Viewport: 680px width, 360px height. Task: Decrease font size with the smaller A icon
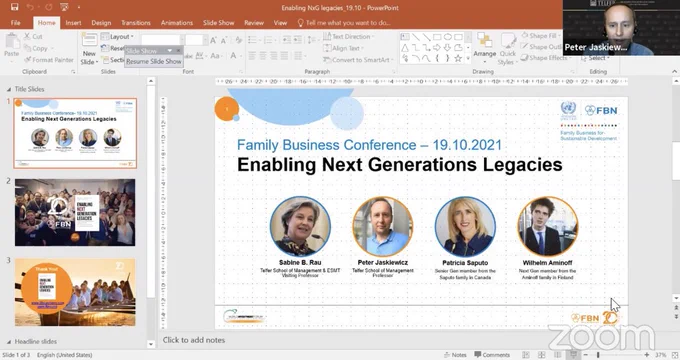[224, 40]
